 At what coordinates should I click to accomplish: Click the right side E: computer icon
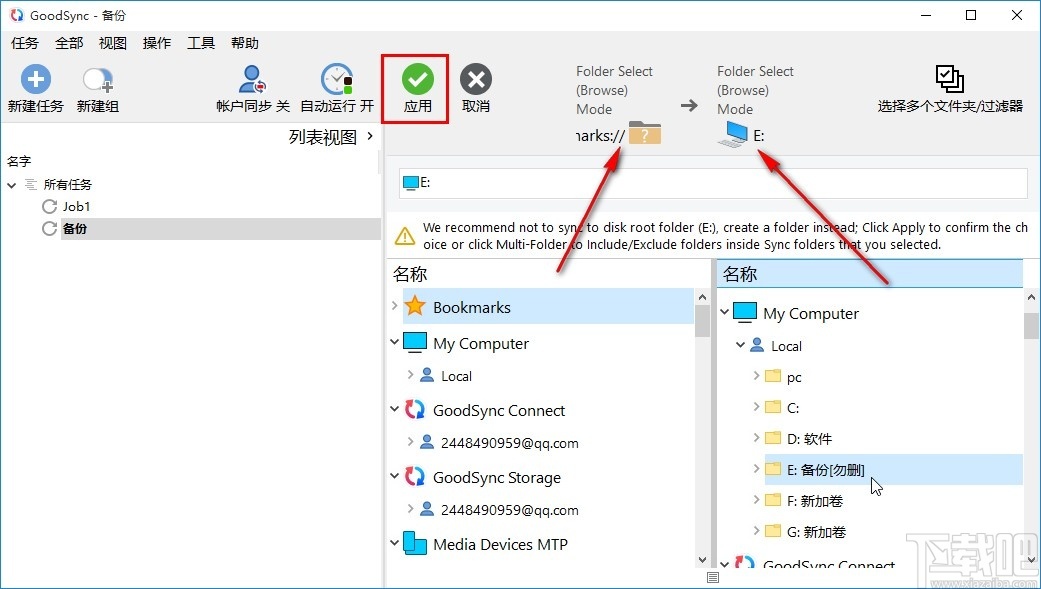pyautogui.click(x=733, y=136)
